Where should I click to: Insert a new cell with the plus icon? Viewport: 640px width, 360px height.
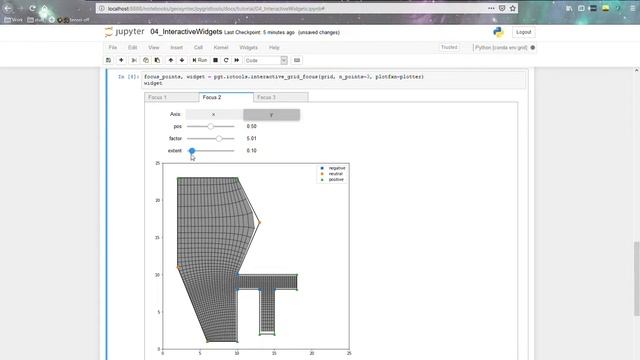coord(121,60)
